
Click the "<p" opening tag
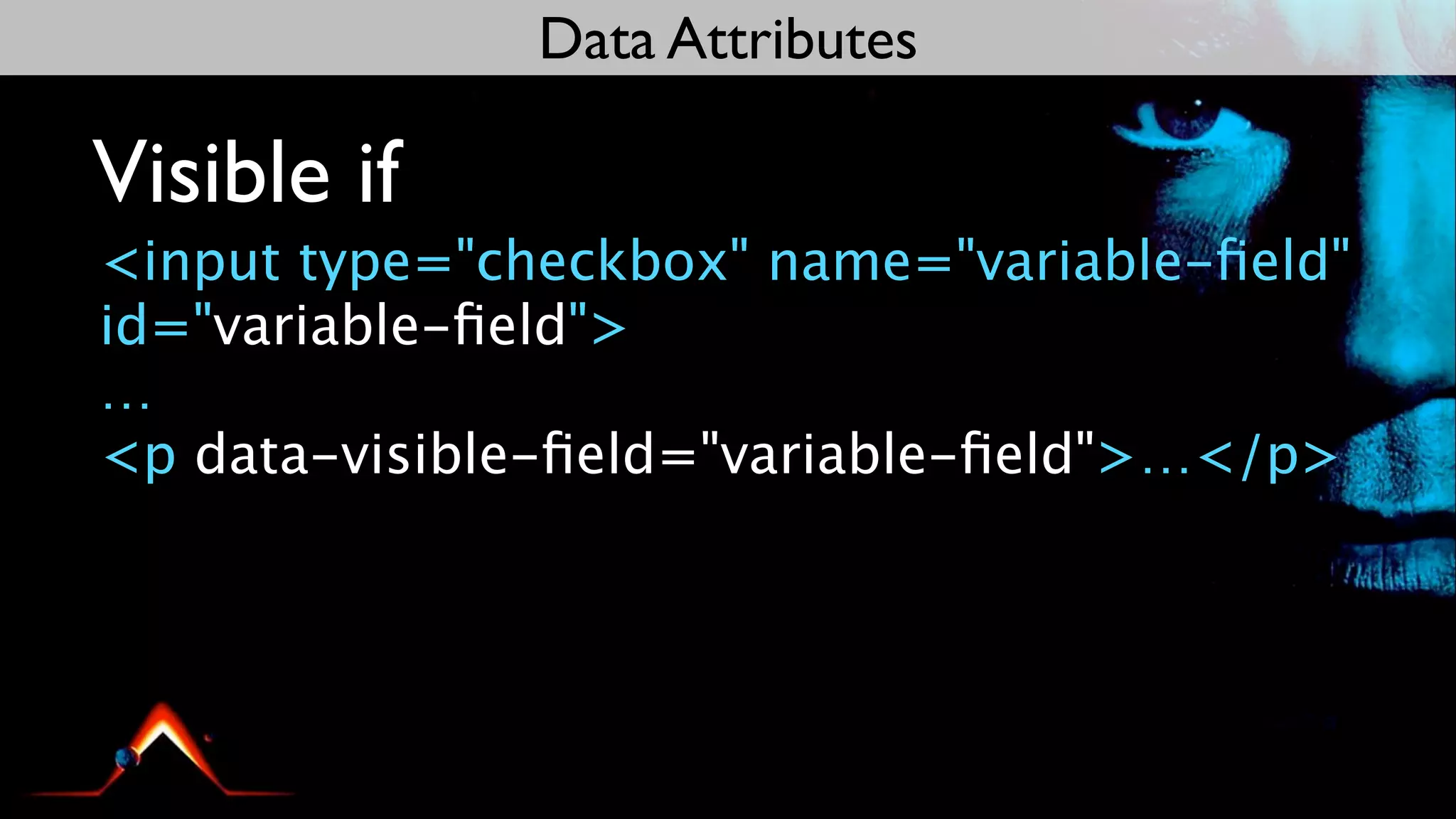[140, 456]
